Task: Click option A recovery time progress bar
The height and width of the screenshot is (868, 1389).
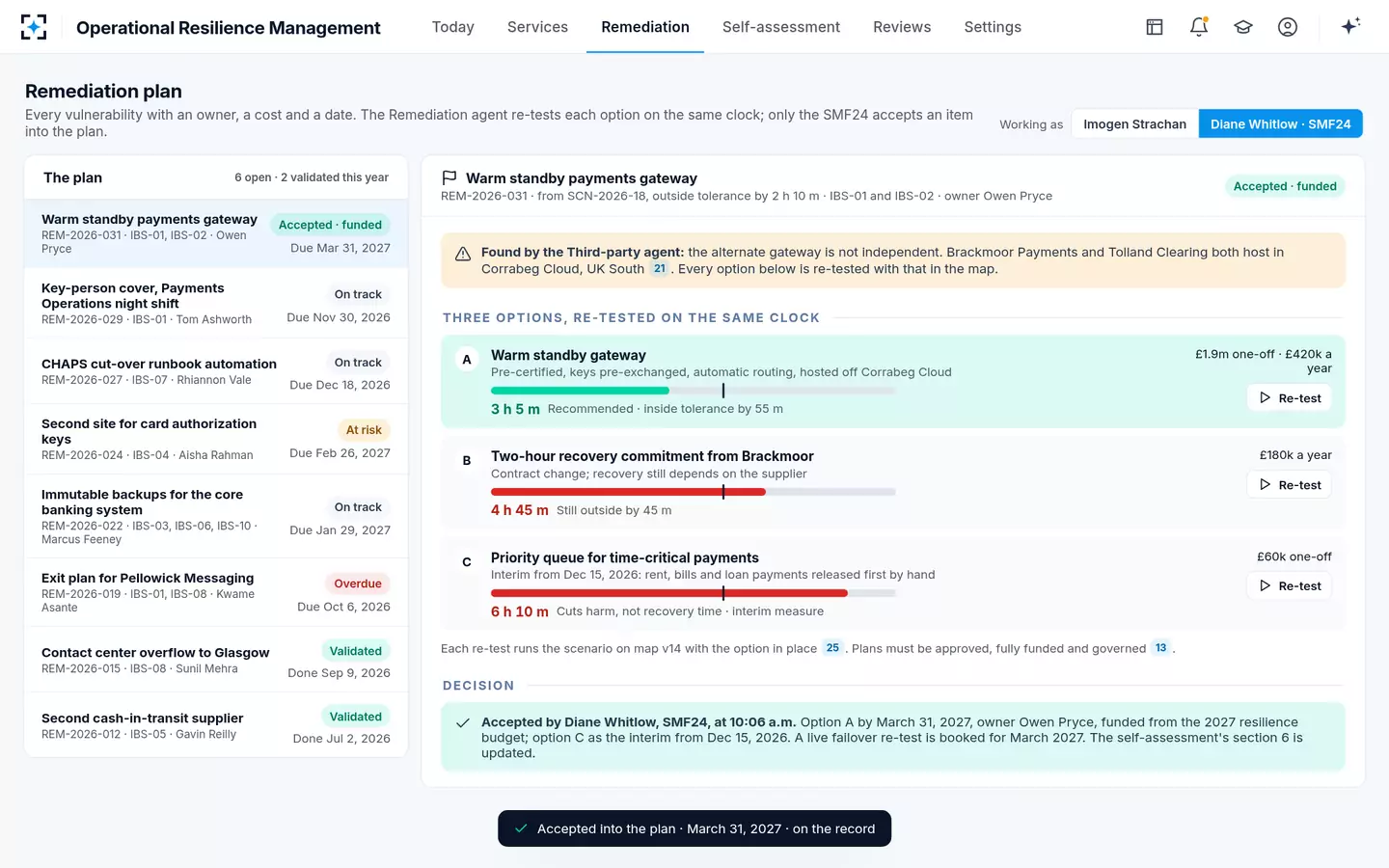Action: tap(694, 391)
